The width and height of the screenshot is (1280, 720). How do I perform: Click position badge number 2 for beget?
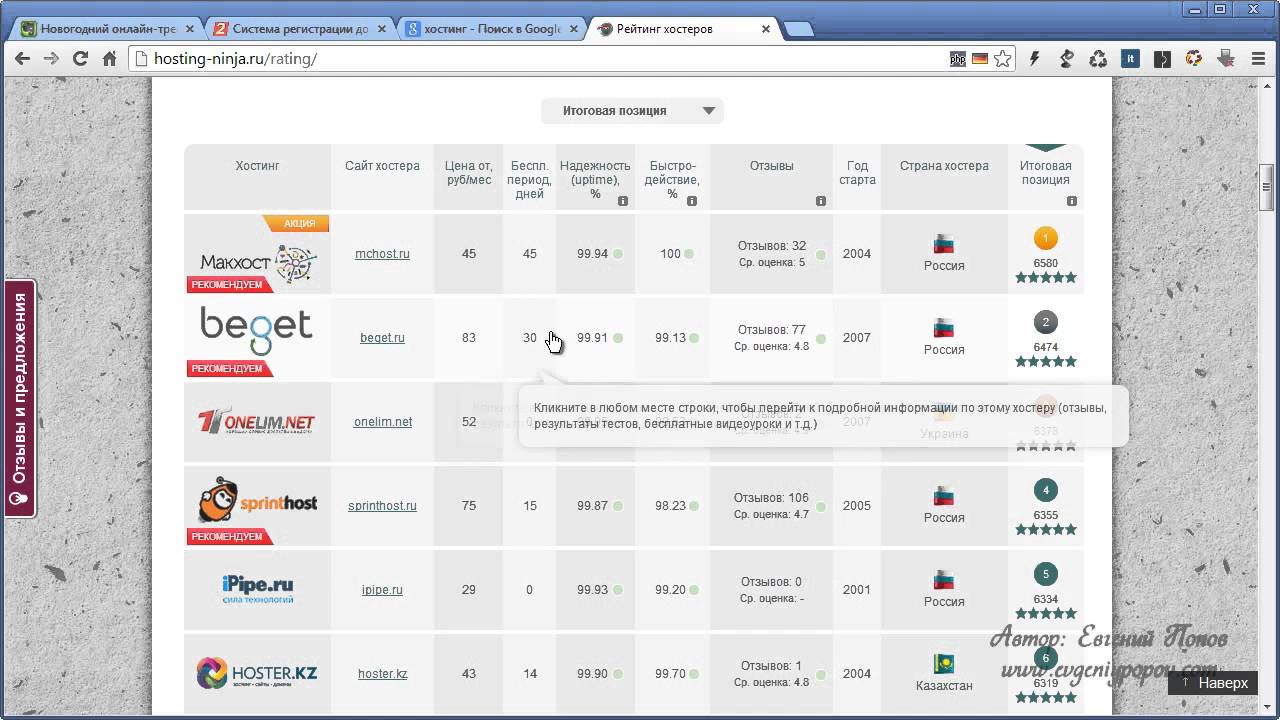(1045, 322)
